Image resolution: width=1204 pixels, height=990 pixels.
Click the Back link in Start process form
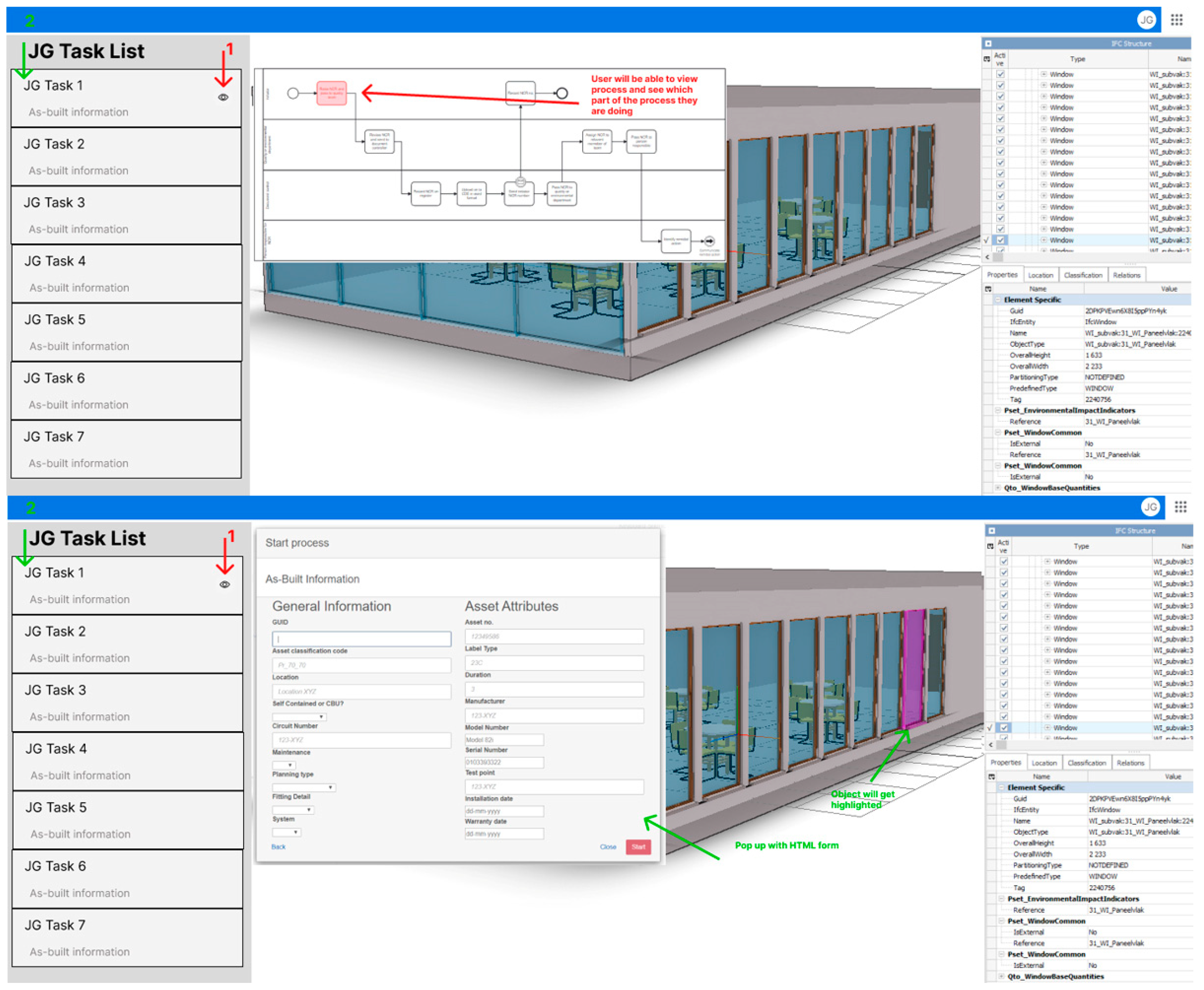278,847
